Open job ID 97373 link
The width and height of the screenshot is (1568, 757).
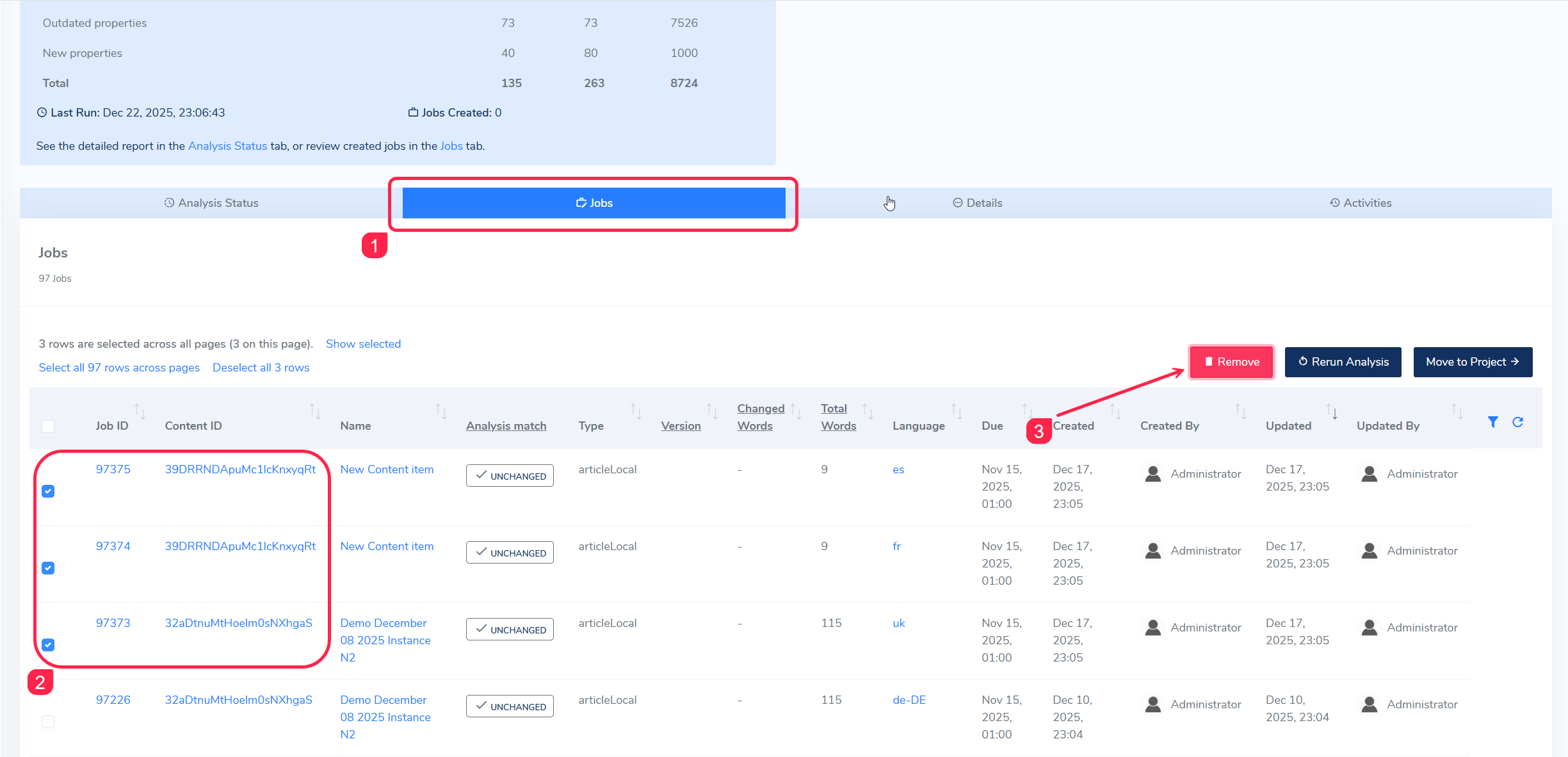113,623
